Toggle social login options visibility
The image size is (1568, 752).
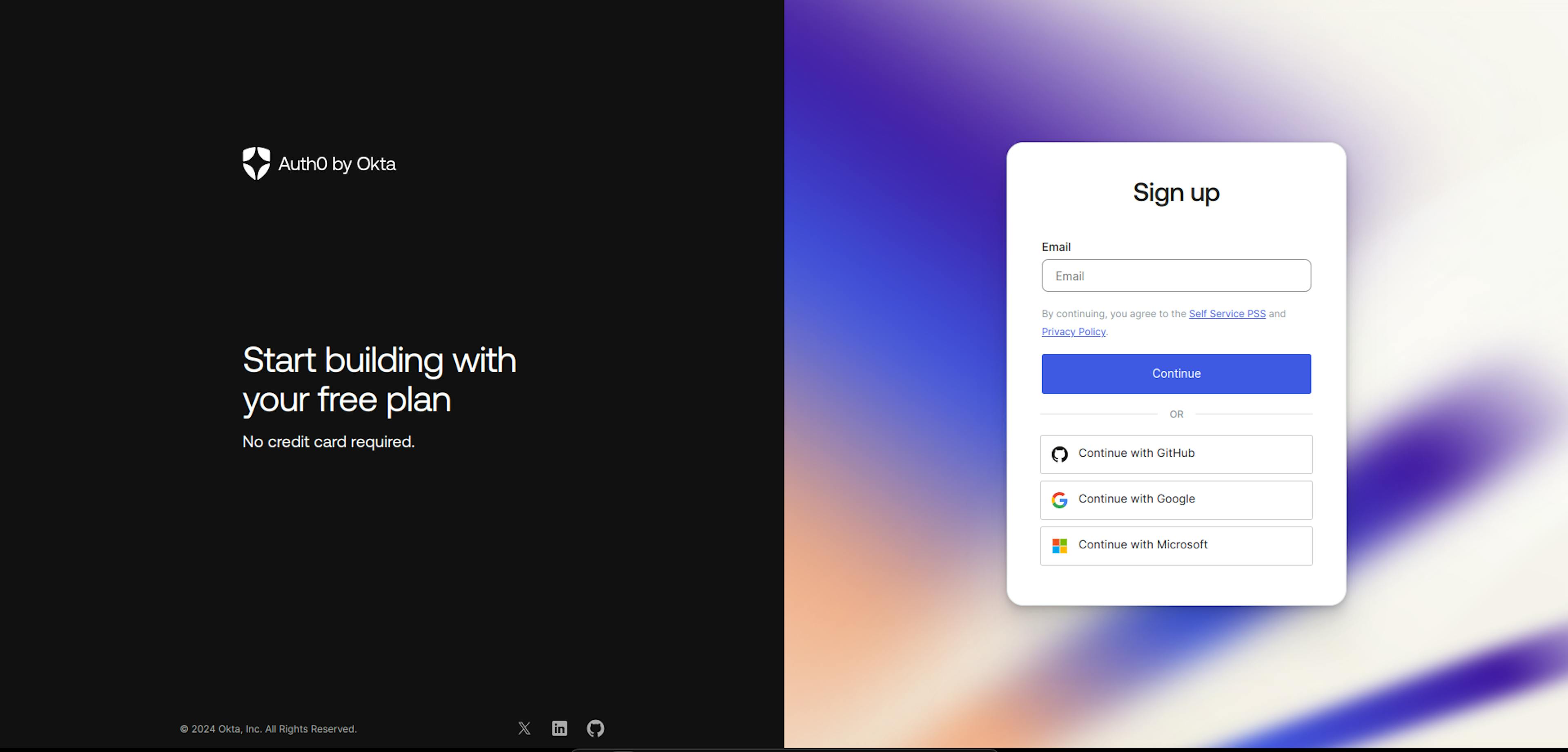[1176, 413]
